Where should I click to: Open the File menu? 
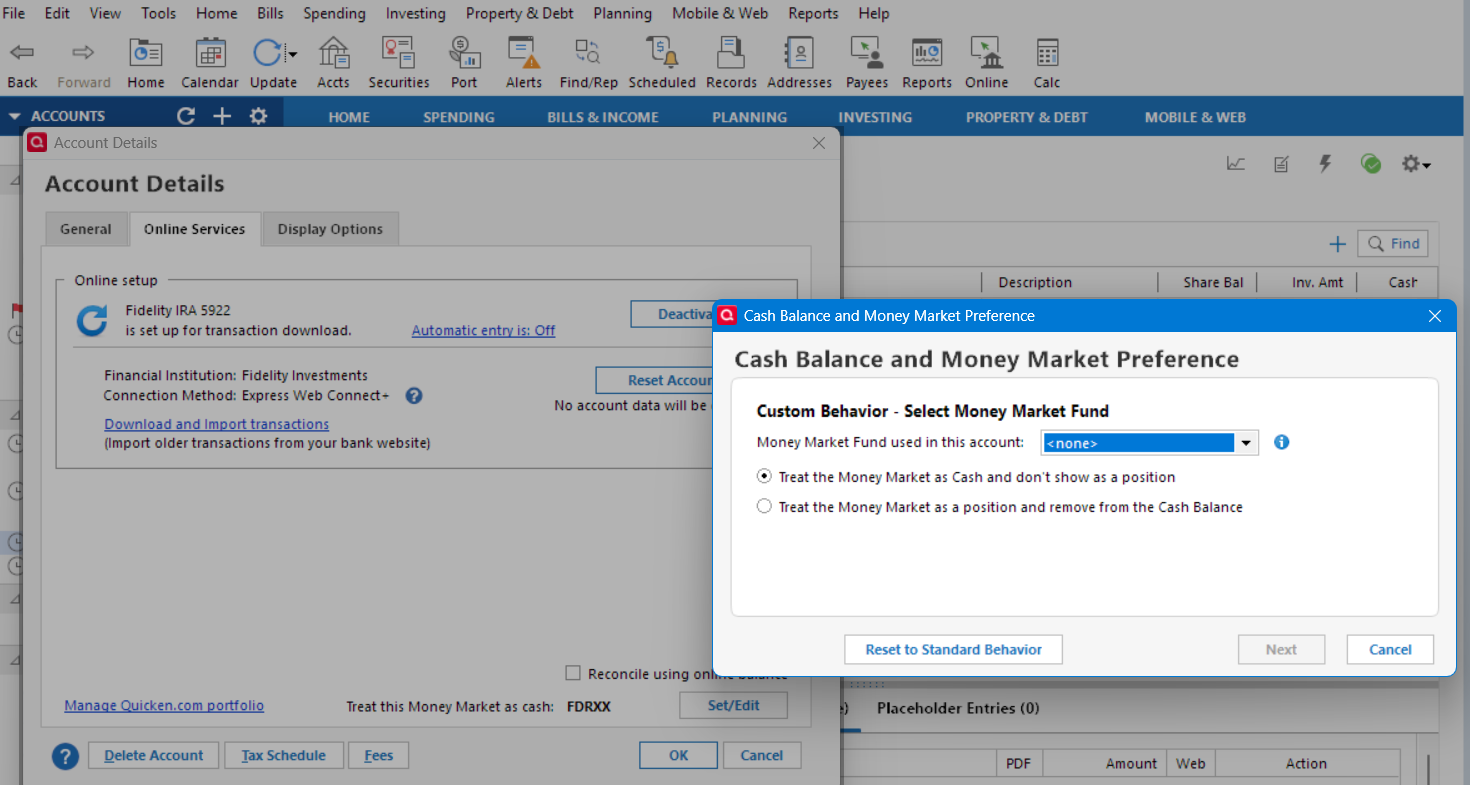[15, 13]
